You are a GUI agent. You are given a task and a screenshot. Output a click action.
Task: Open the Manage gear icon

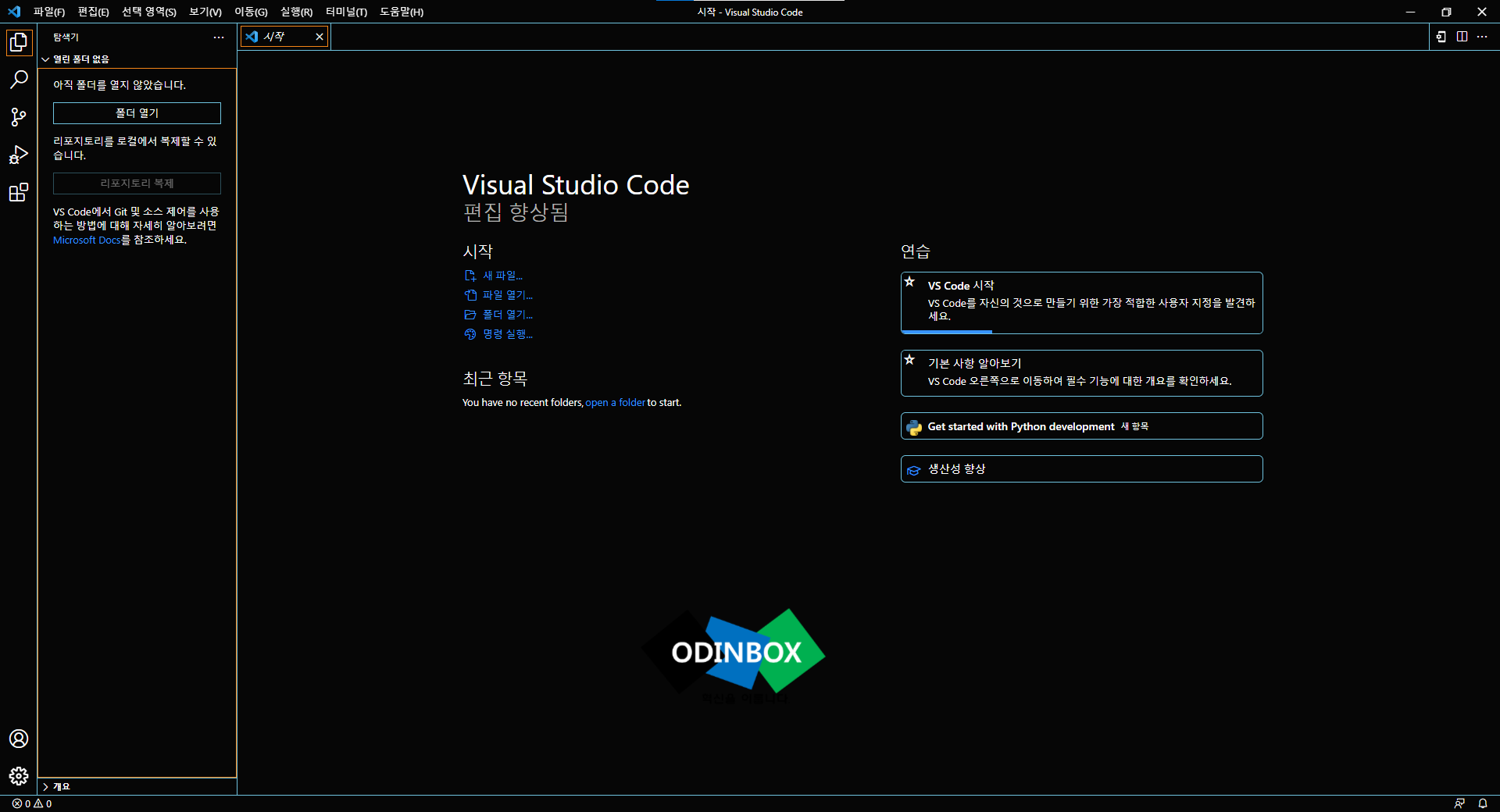coord(19,776)
